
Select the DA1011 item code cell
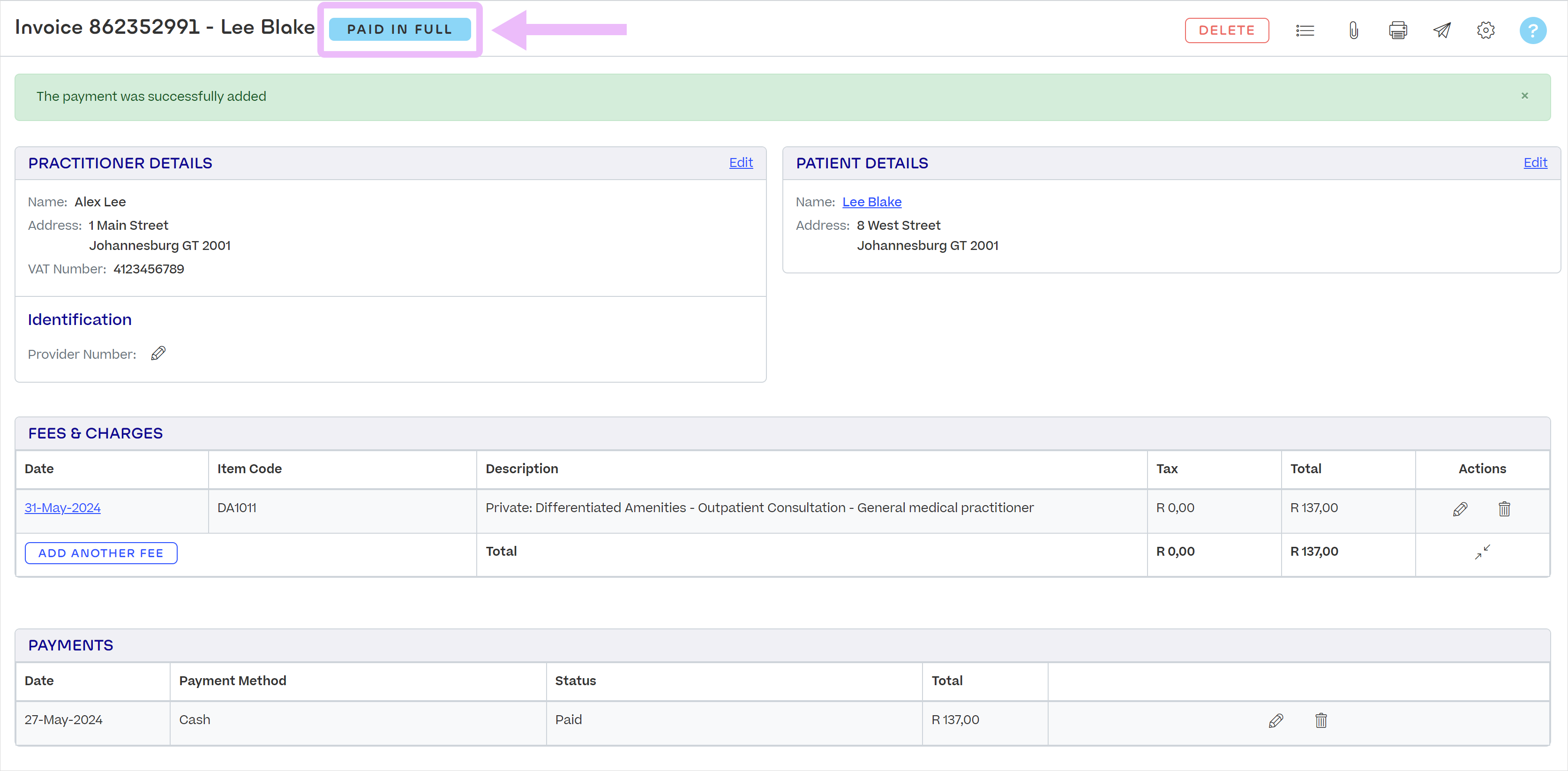[x=342, y=511]
